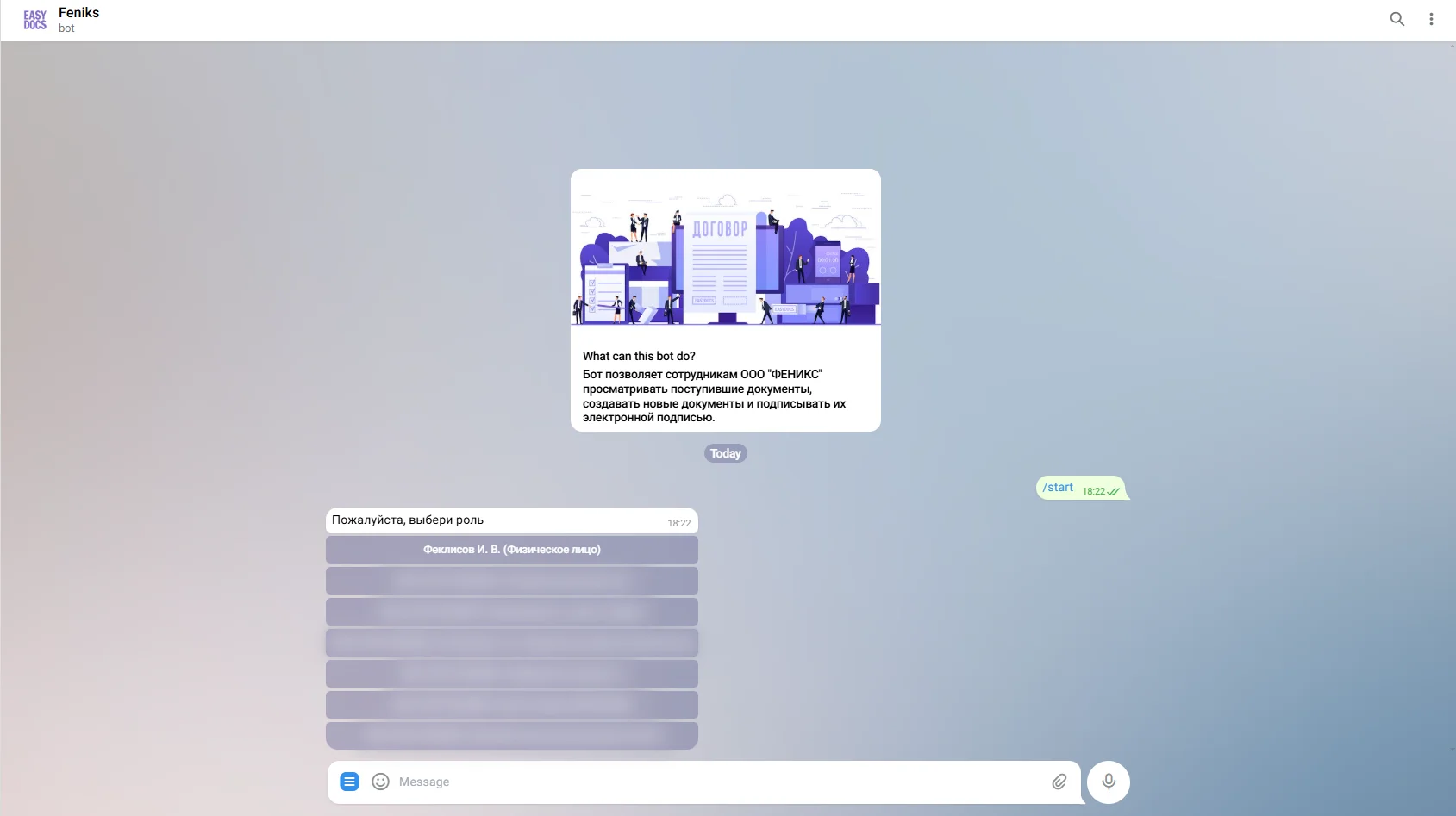Click the EasyDocs bot avatar
The height and width of the screenshot is (816, 1456).
(35, 20)
